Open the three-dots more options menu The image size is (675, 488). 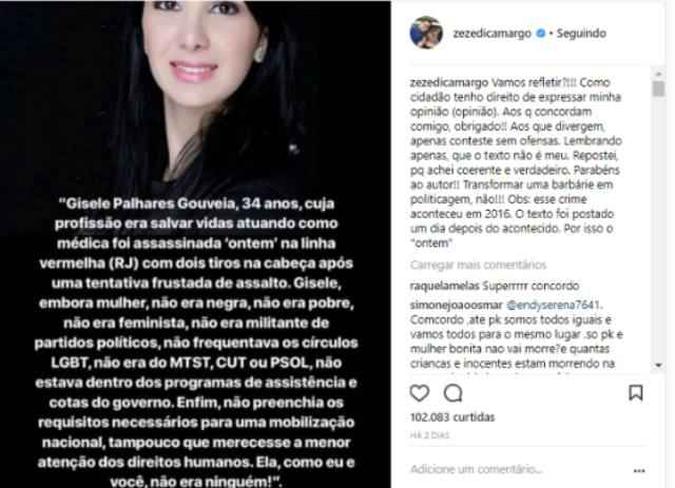click(x=639, y=471)
